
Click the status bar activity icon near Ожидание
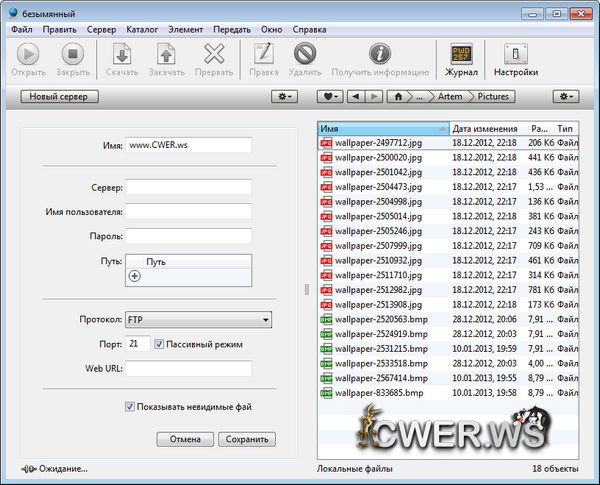(x=29, y=469)
